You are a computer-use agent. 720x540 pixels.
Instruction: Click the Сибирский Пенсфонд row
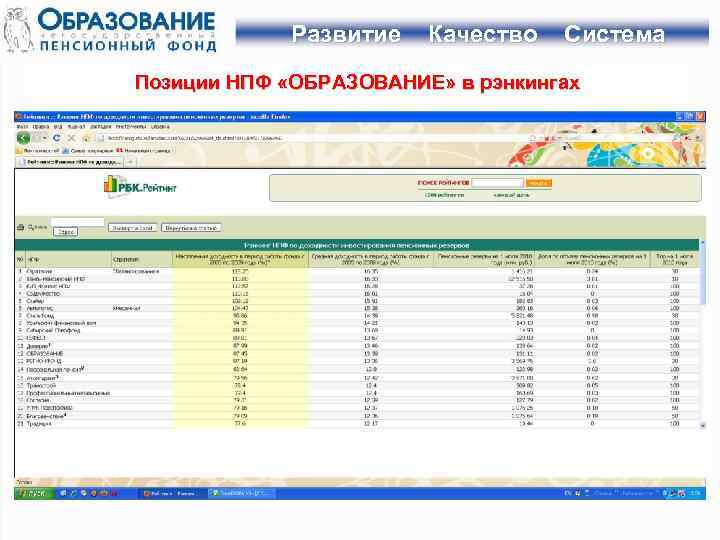coord(357,330)
